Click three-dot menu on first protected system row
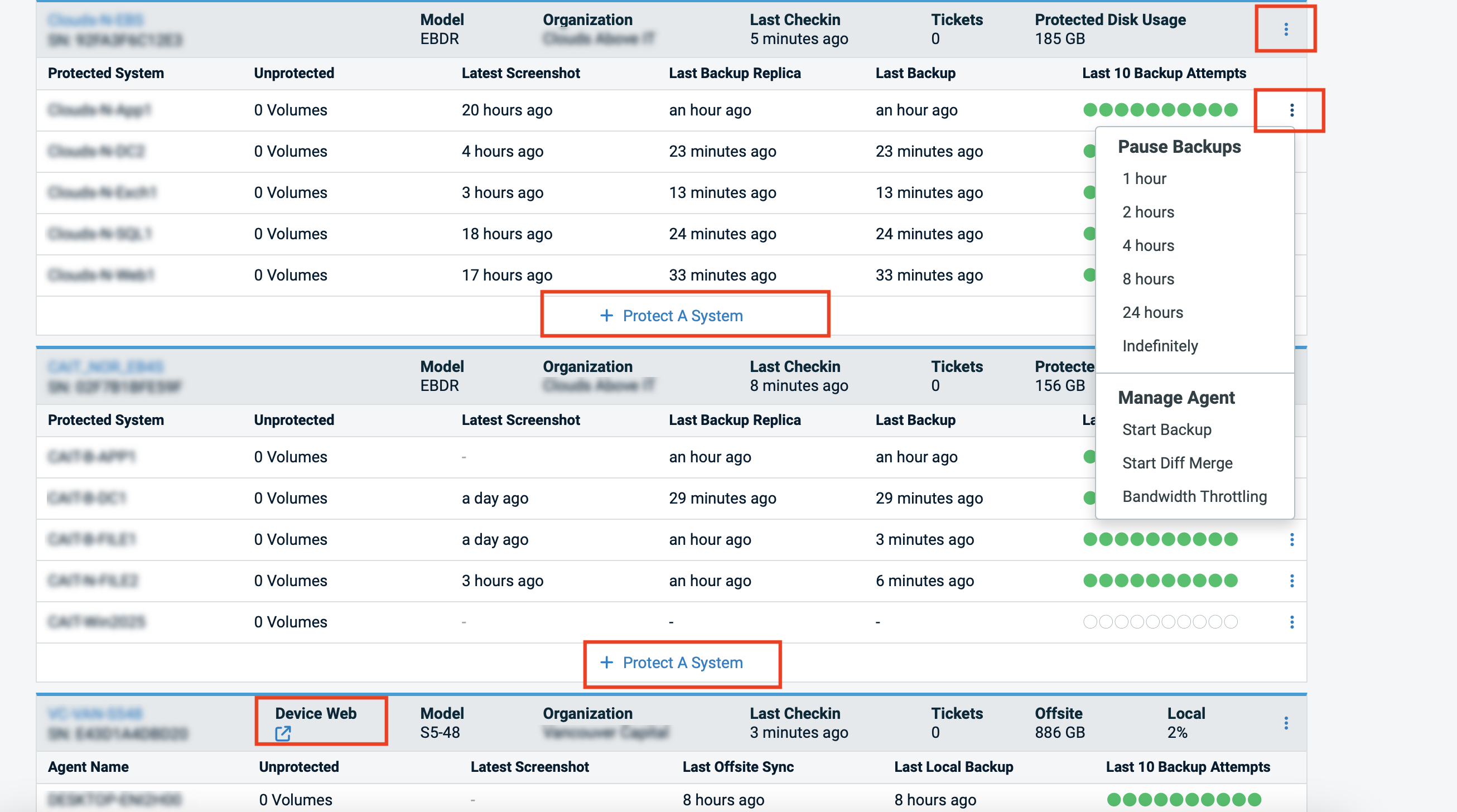The height and width of the screenshot is (812, 1457). pos(1291,110)
